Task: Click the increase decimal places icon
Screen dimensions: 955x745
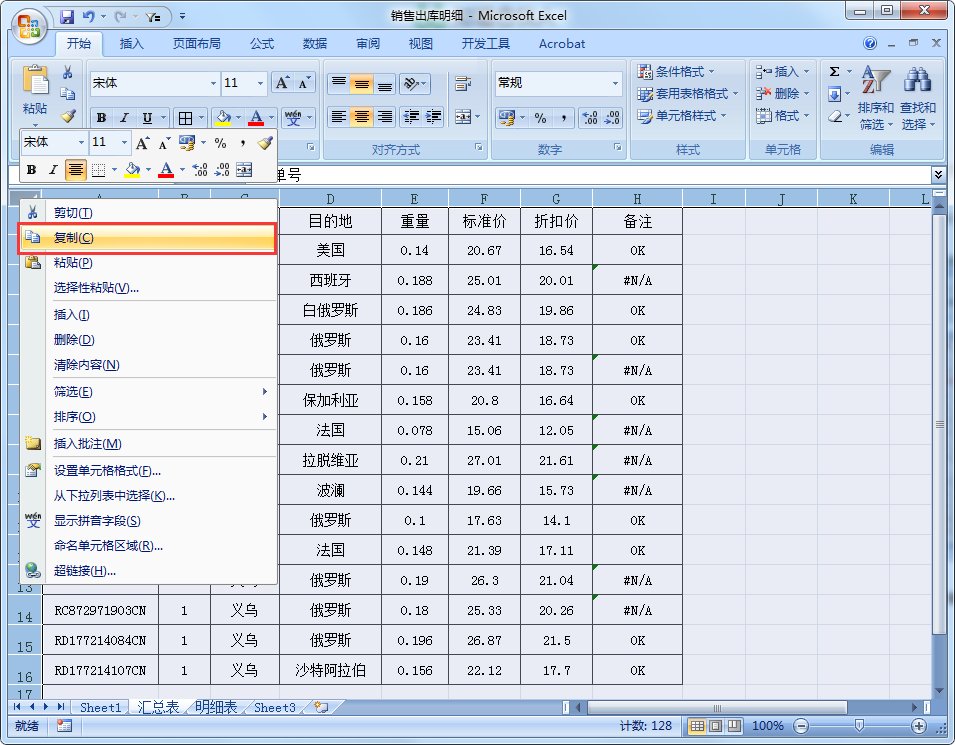Action: pos(590,117)
